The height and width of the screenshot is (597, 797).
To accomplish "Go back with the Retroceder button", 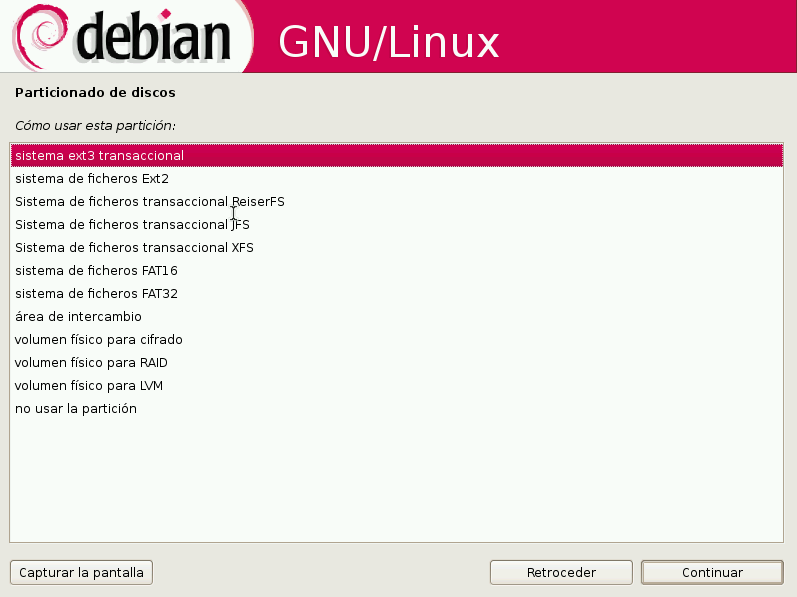I will [x=561, y=573].
